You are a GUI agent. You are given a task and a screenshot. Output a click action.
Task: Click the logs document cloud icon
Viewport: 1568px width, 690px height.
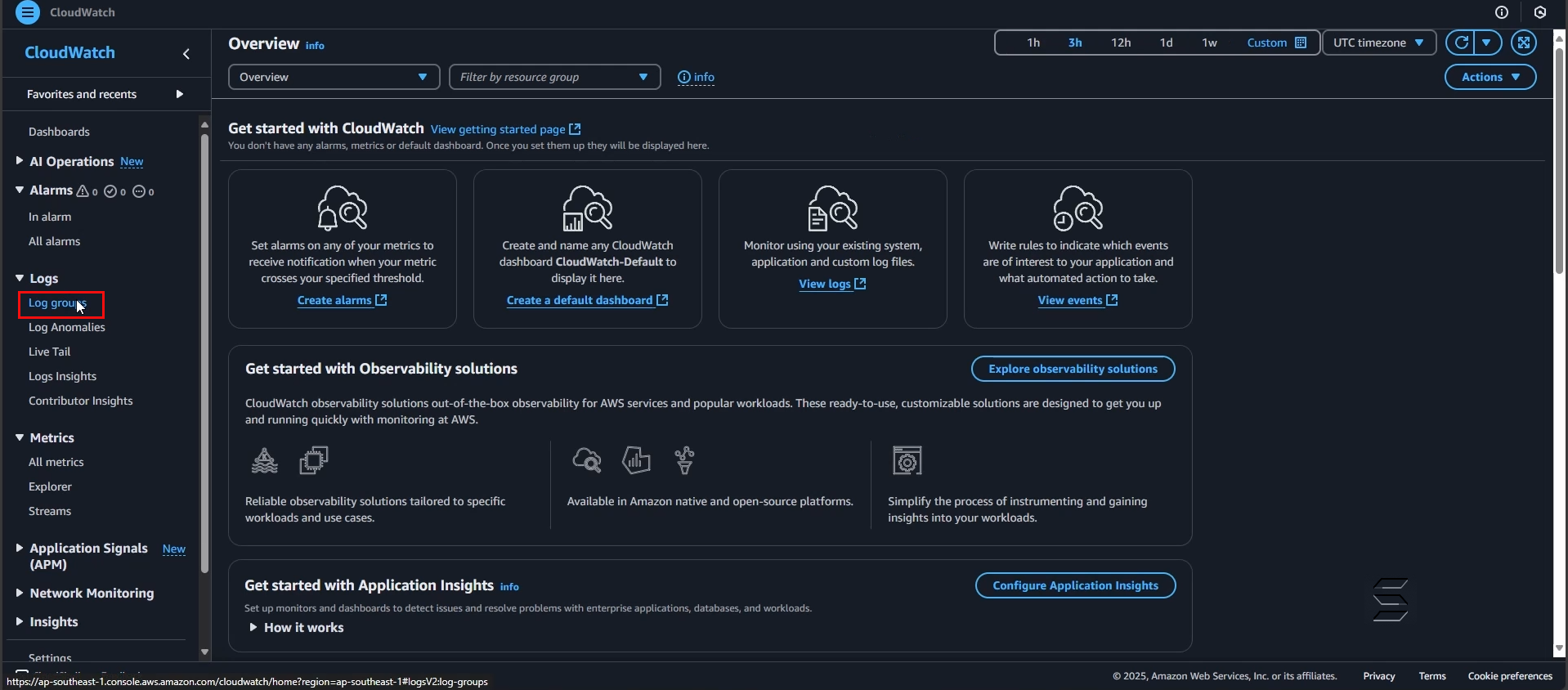(833, 208)
